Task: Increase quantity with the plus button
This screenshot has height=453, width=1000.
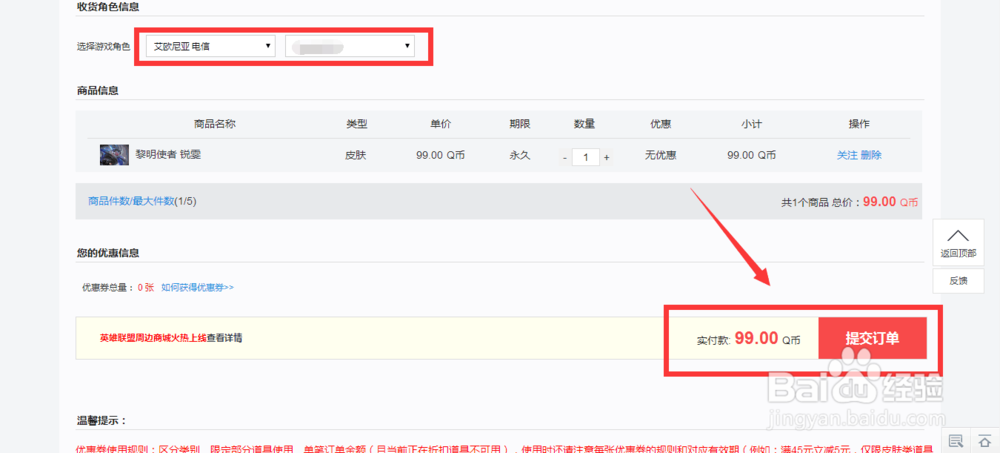Action: 607,157
